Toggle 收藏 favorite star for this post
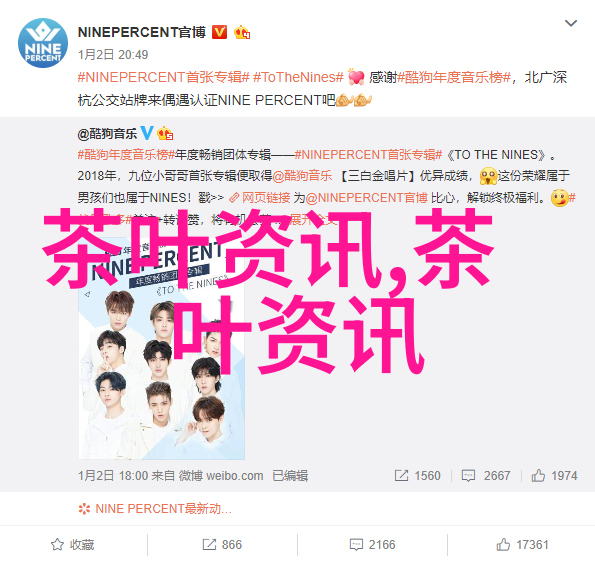 [x=73, y=545]
